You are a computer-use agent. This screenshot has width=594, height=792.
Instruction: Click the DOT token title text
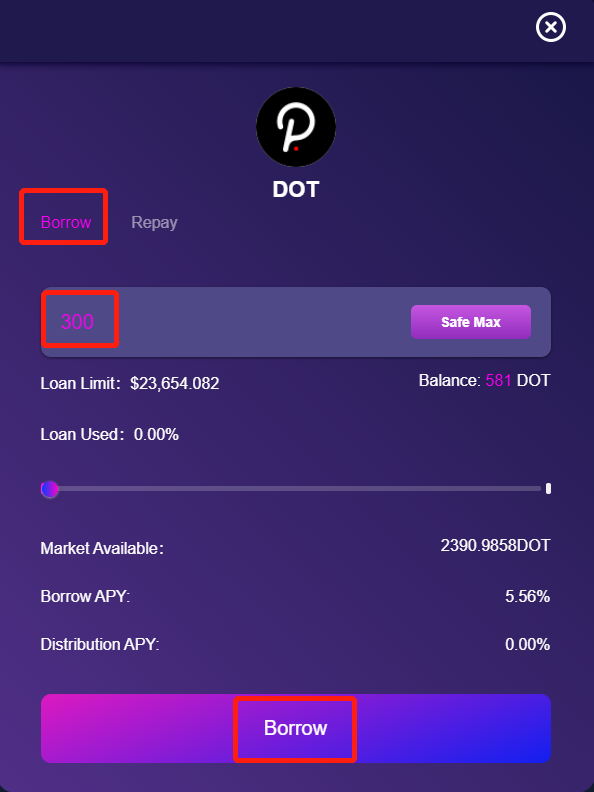coord(296,190)
